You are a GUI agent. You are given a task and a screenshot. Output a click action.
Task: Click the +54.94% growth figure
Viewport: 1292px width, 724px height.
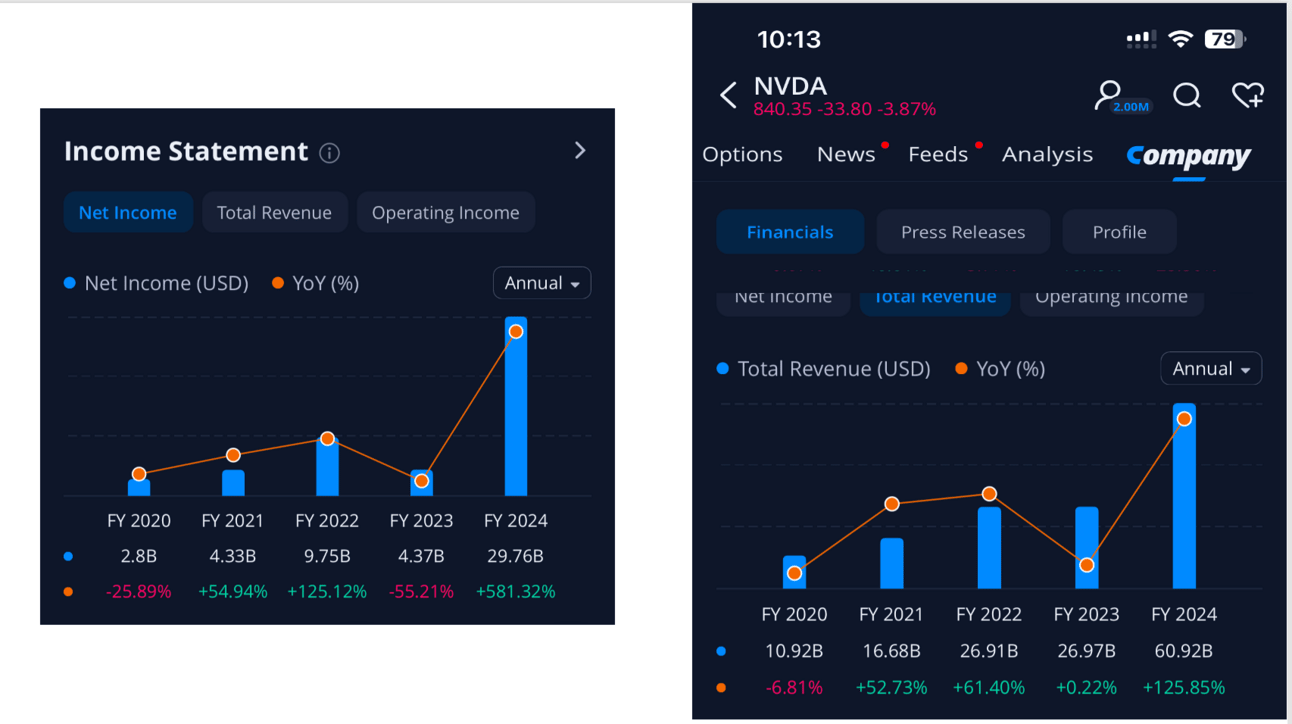click(x=233, y=592)
